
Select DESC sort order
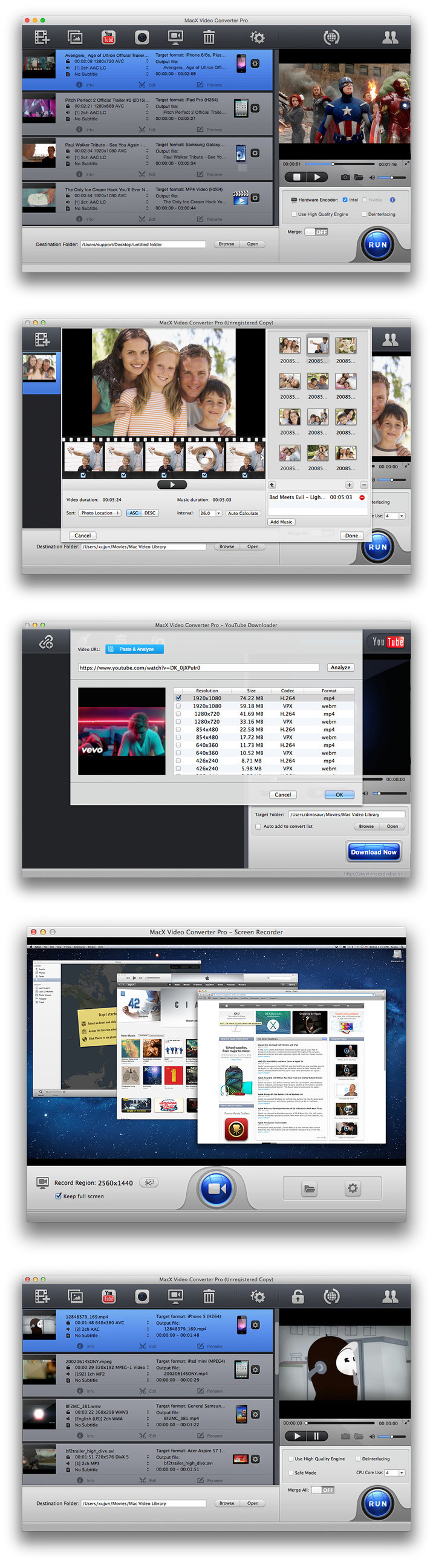tap(149, 513)
